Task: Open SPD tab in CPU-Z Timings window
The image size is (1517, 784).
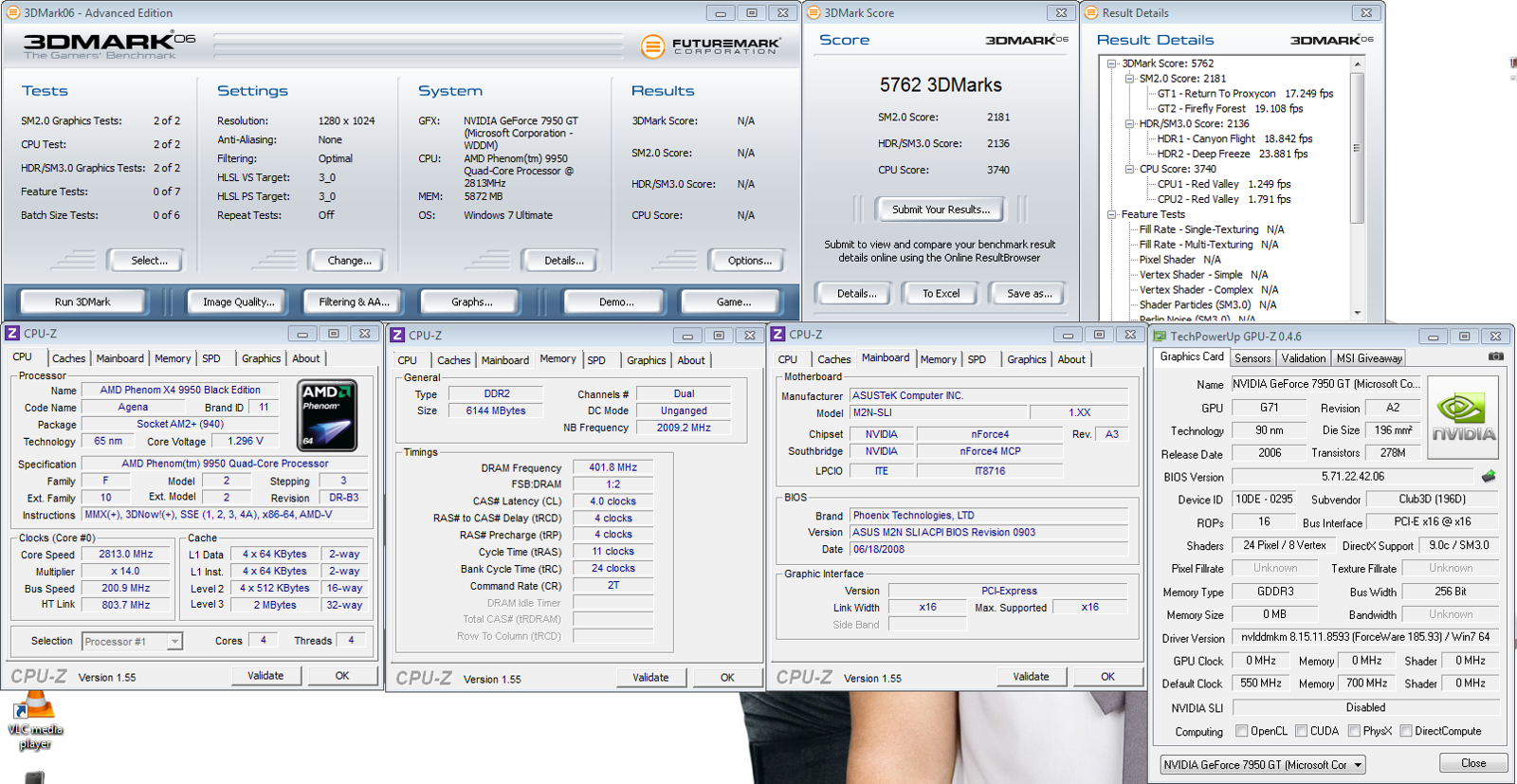Action: tap(596, 360)
